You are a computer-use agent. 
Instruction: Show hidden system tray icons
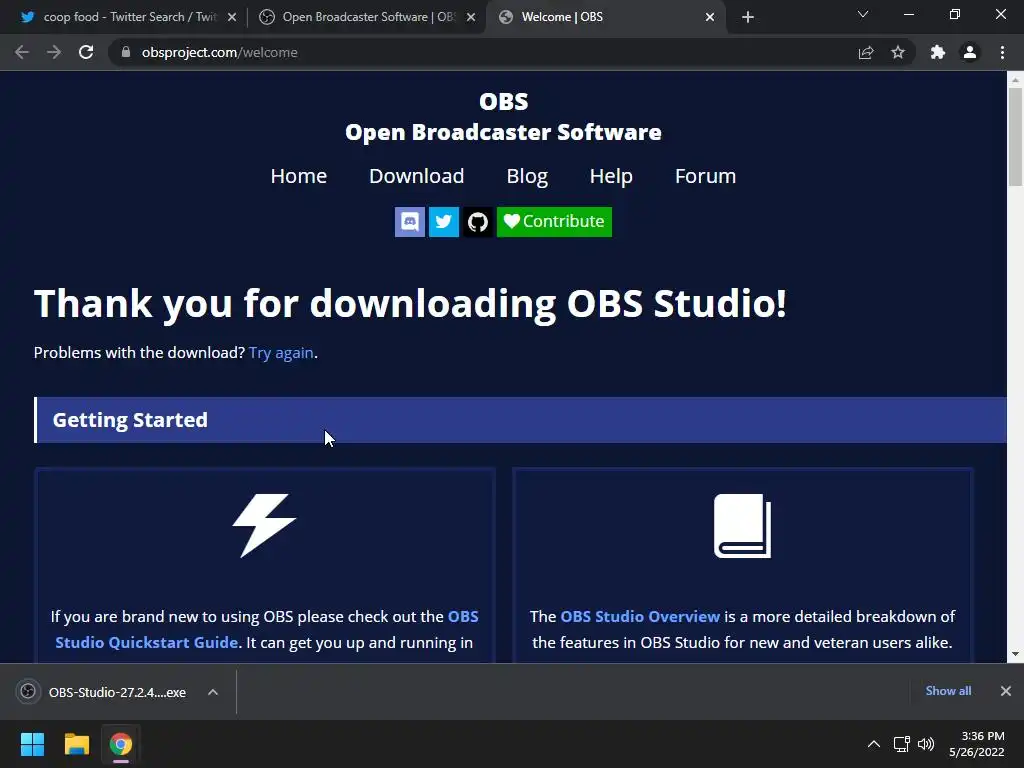pyautogui.click(x=874, y=744)
